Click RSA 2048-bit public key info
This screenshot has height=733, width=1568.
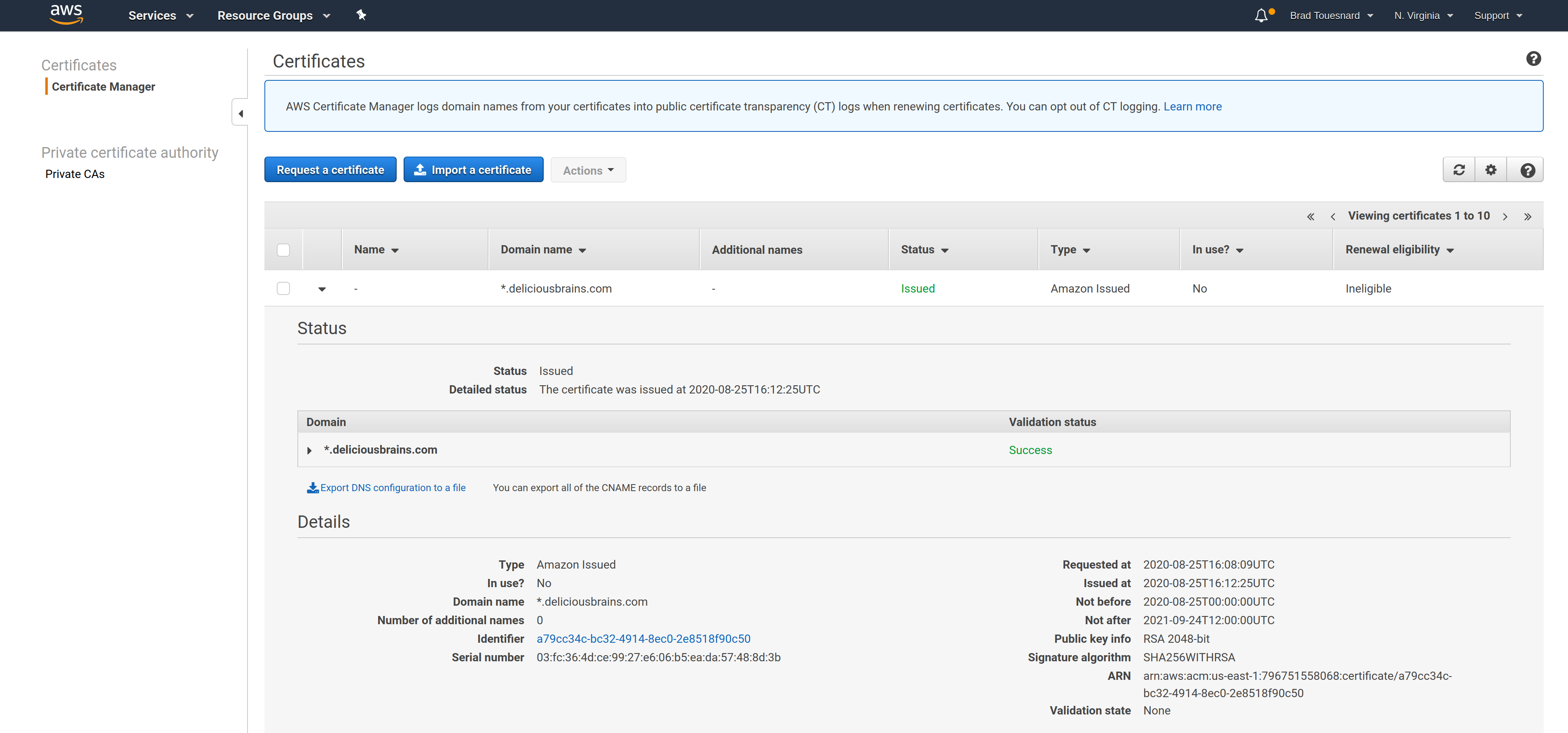tap(1176, 639)
